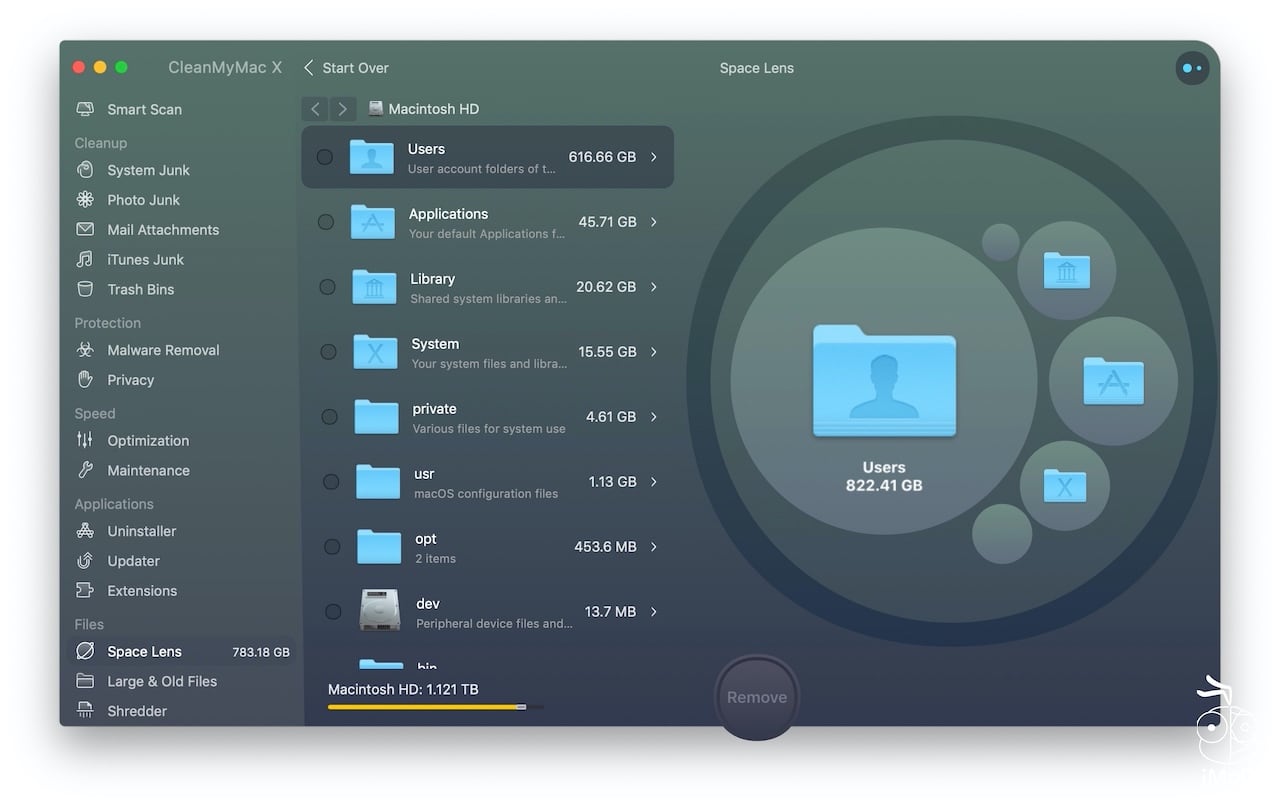Click the Uninstaller icon in sidebar

point(85,531)
